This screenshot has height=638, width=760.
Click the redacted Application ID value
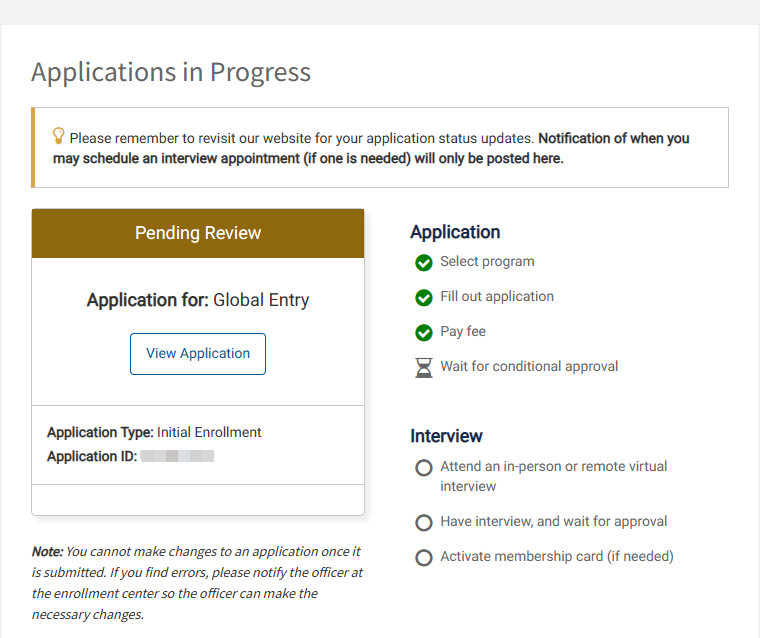177,457
